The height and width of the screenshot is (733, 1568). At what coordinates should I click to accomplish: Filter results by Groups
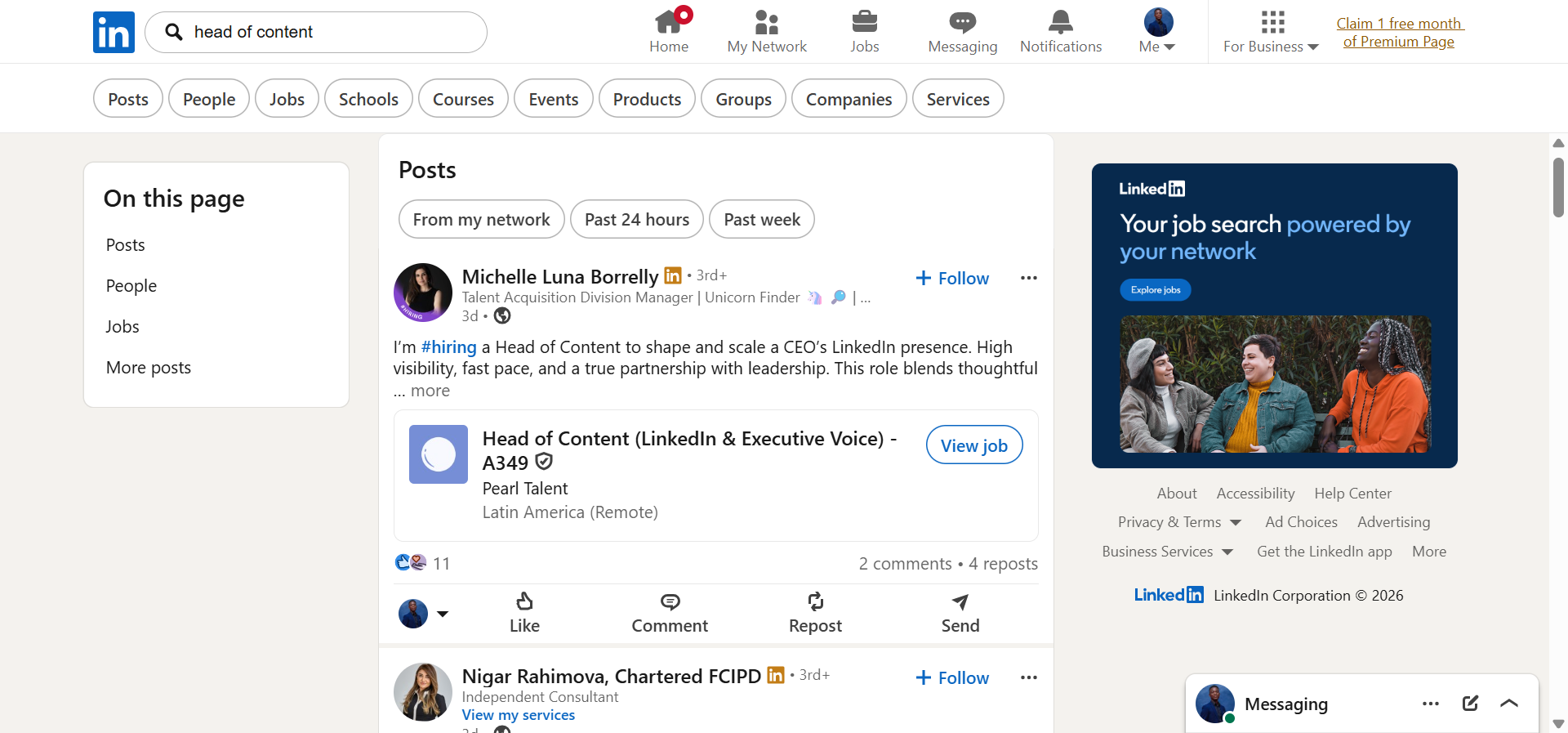743,99
